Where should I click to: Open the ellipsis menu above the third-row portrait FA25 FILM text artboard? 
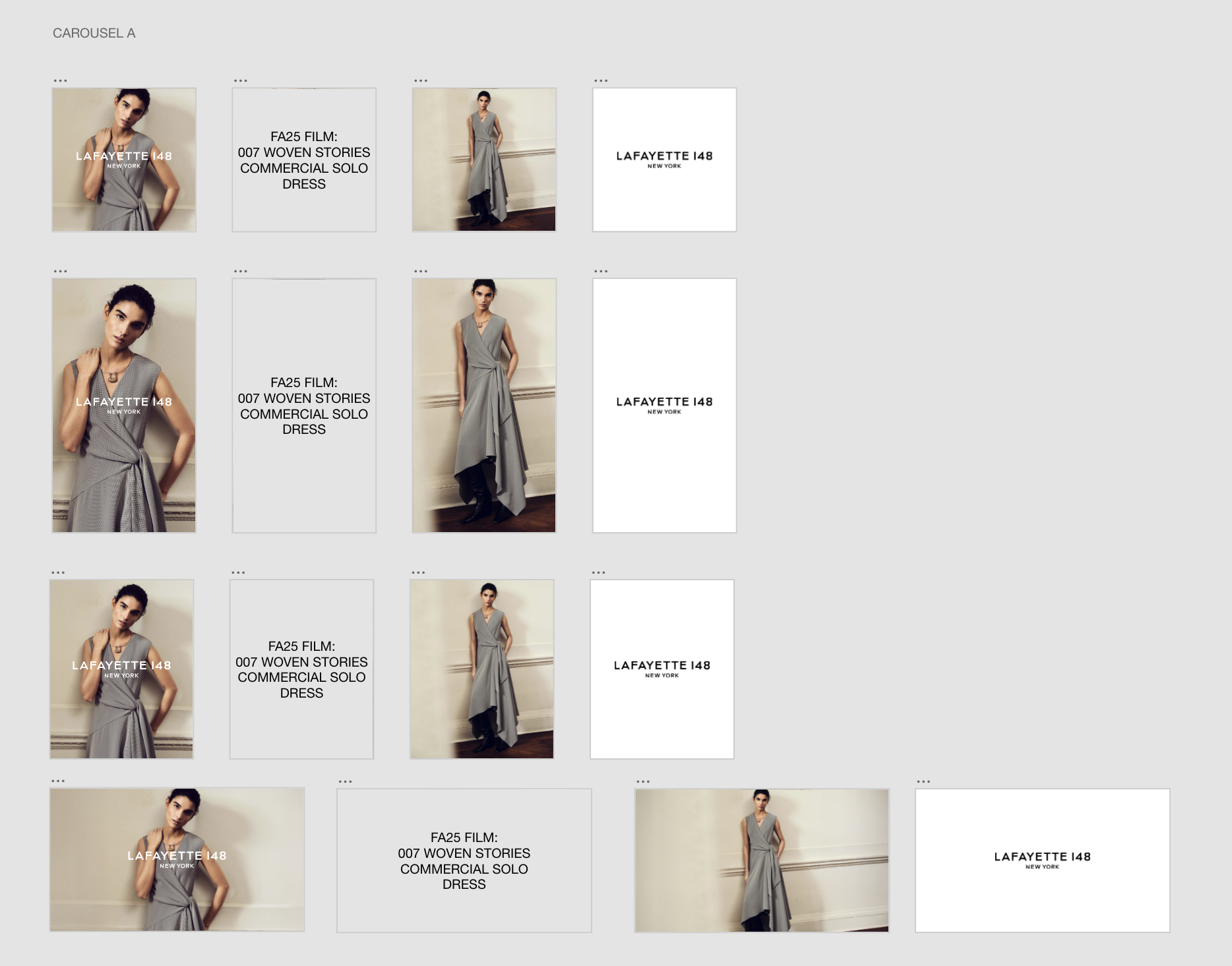[x=238, y=572]
